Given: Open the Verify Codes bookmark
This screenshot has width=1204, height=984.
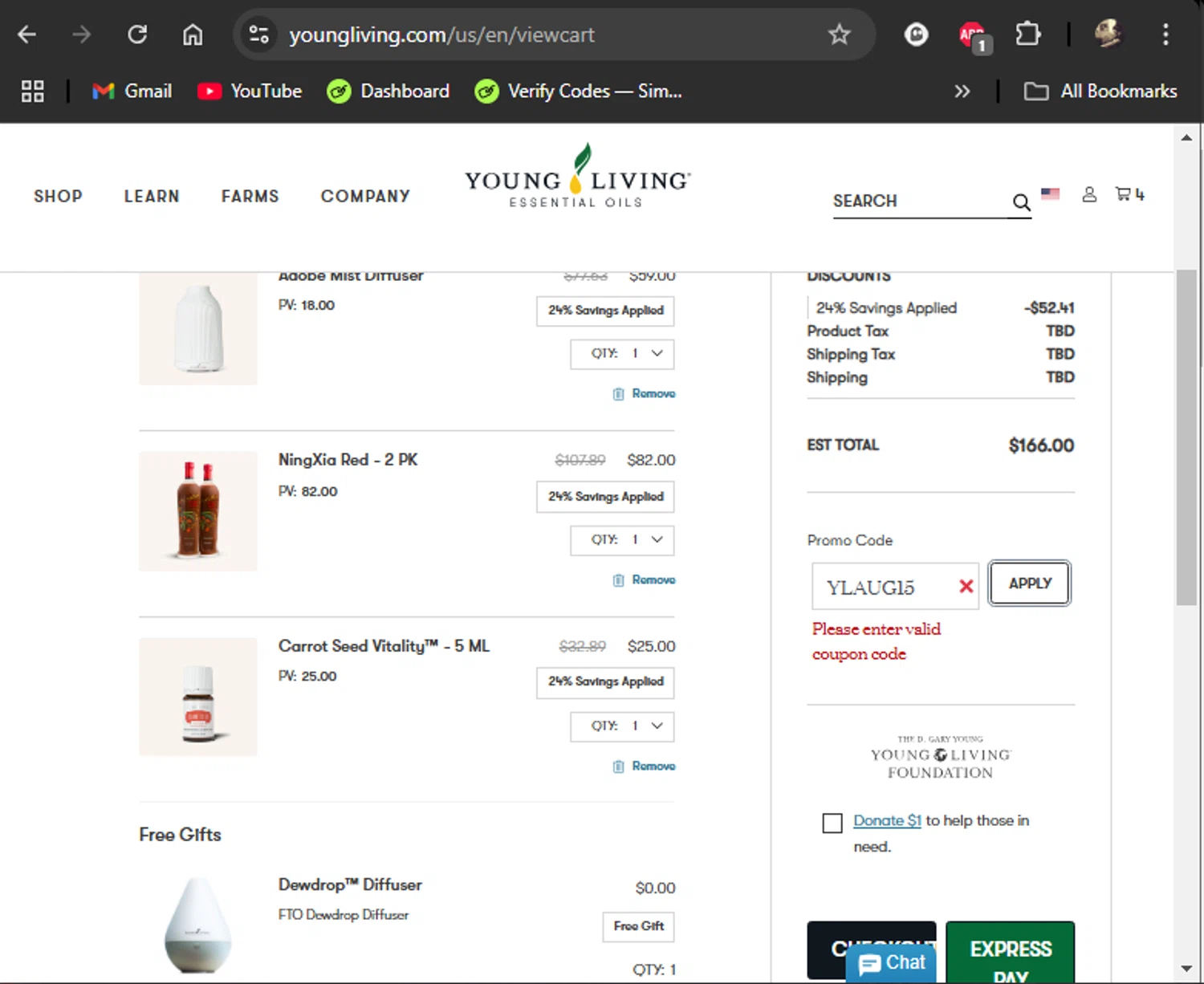Looking at the screenshot, I should [579, 91].
